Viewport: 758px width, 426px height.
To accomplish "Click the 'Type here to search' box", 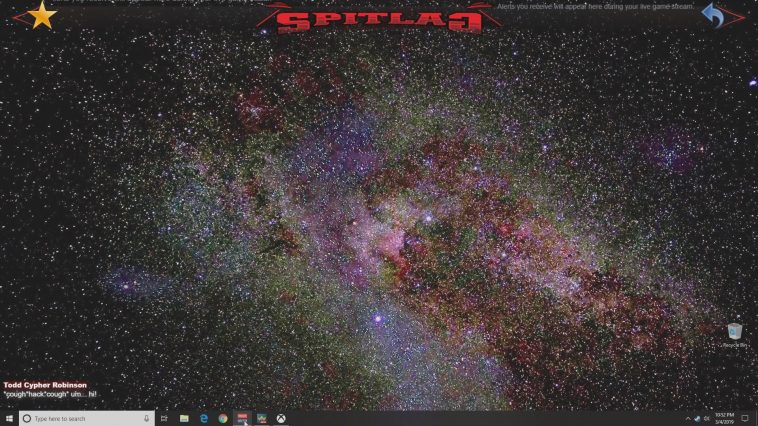I will coord(85,418).
